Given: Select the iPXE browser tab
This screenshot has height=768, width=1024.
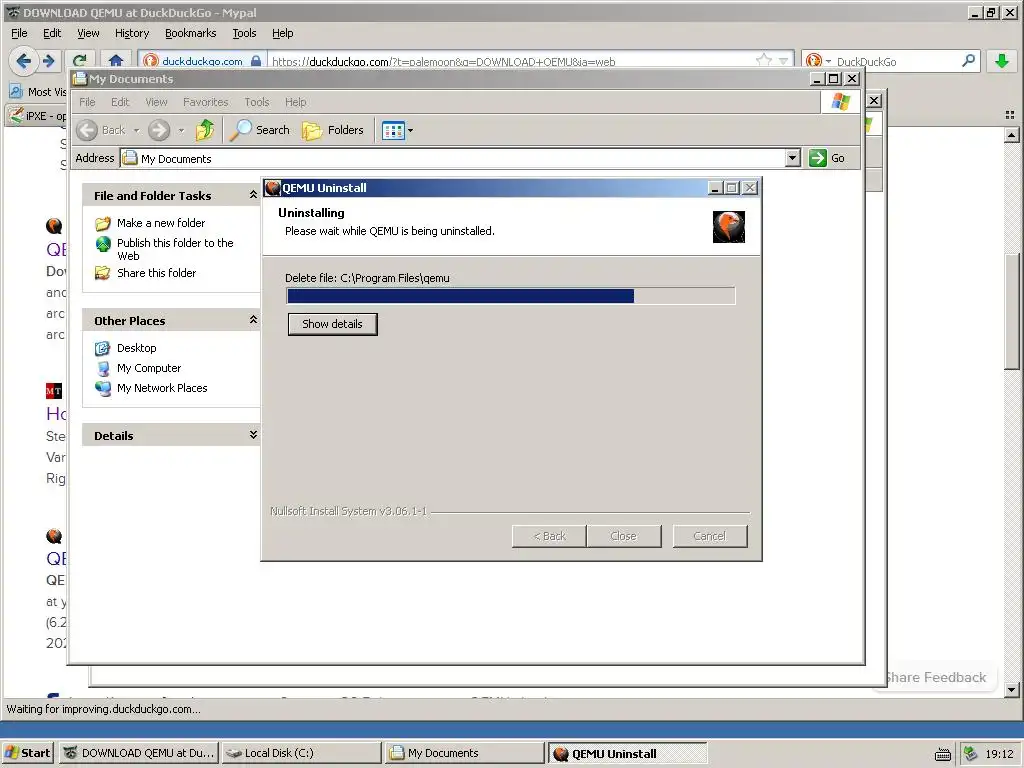Looking at the screenshot, I should point(37,116).
